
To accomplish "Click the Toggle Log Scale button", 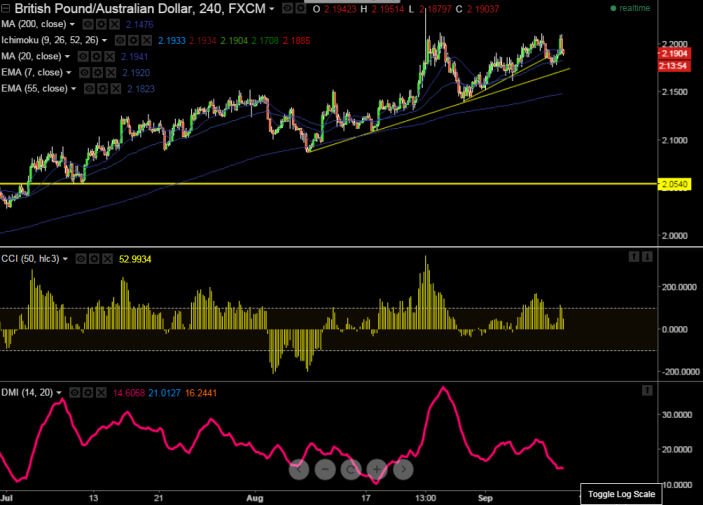I will (621, 494).
